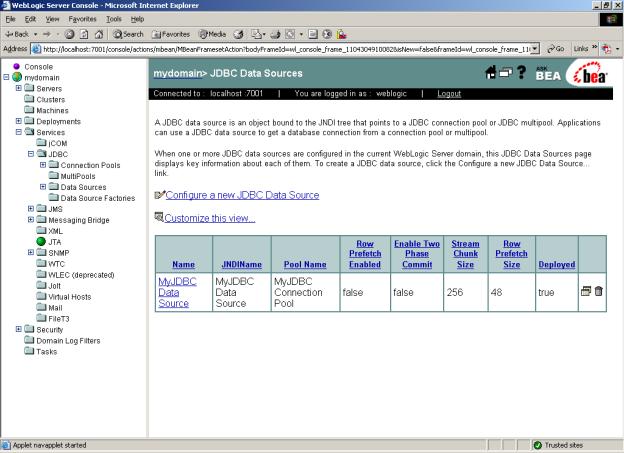The image size is (624, 453).
Task: Open MyJDBC Data Source name link
Action: coord(177,292)
